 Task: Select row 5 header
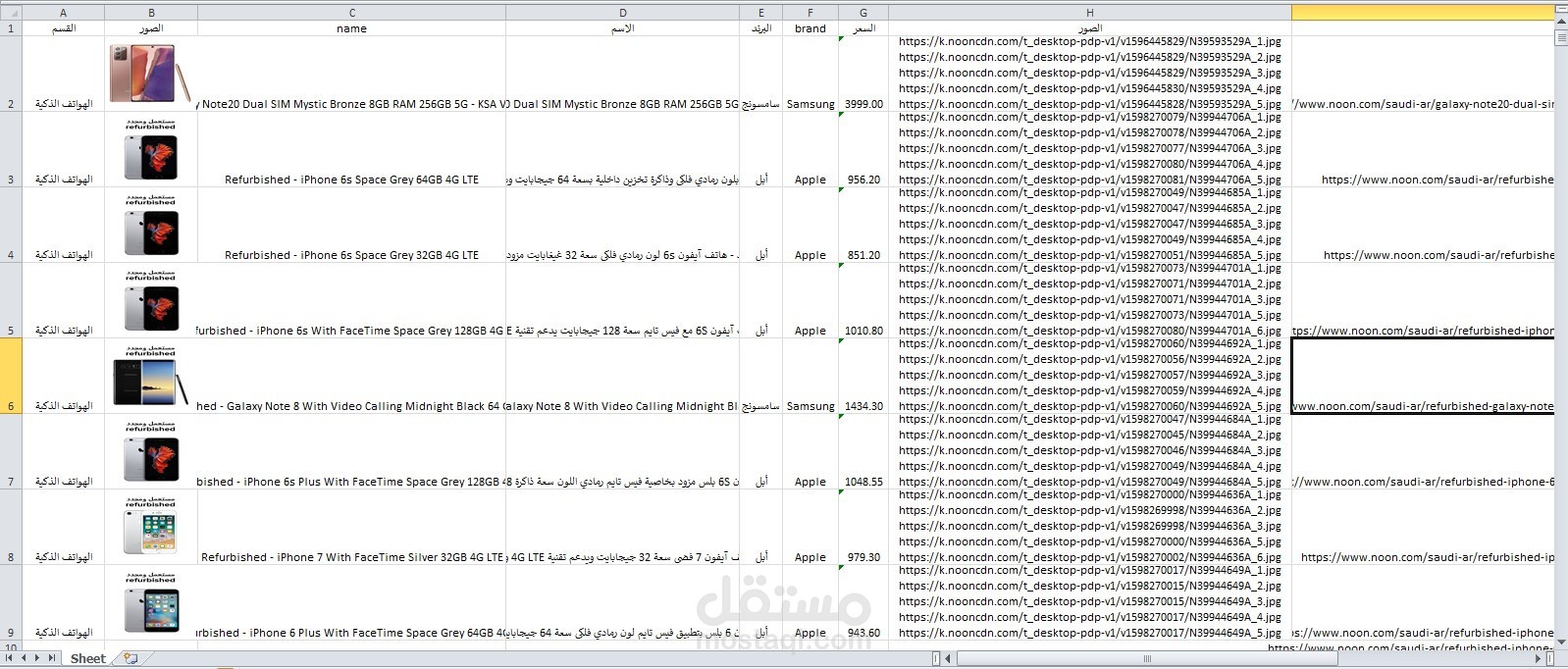(x=11, y=301)
